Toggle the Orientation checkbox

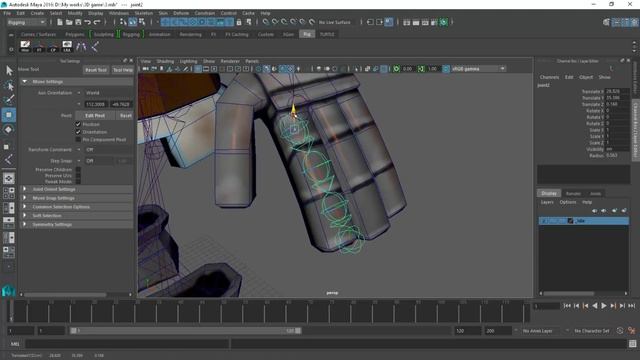click(x=78, y=132)
